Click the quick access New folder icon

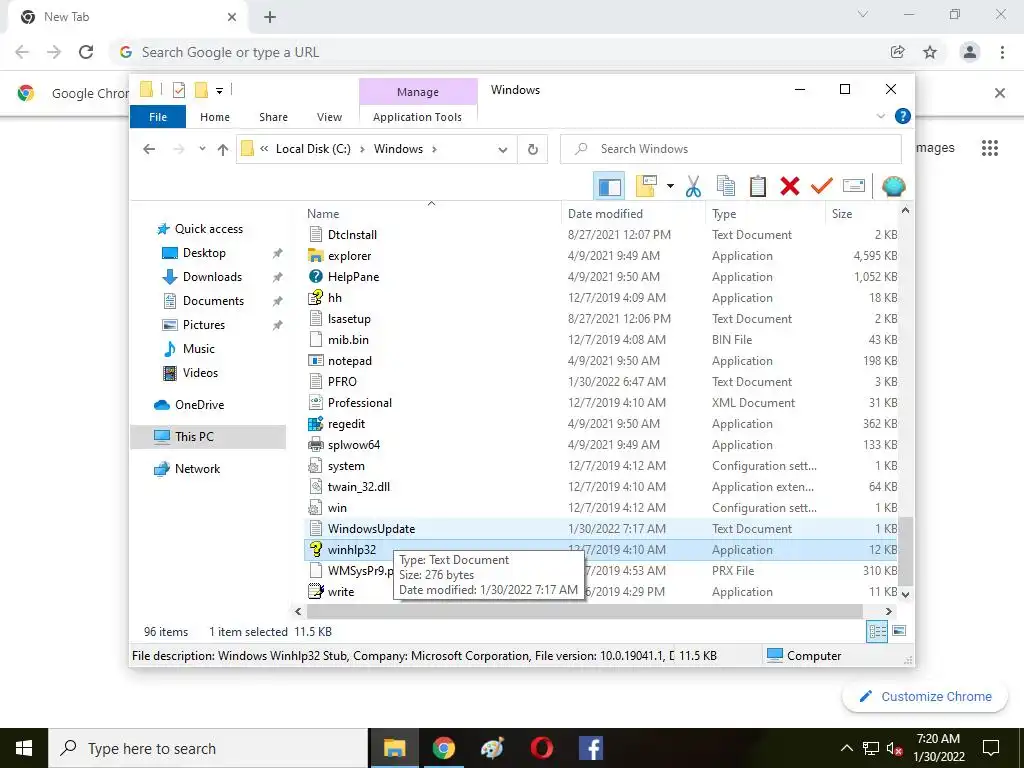202,90
